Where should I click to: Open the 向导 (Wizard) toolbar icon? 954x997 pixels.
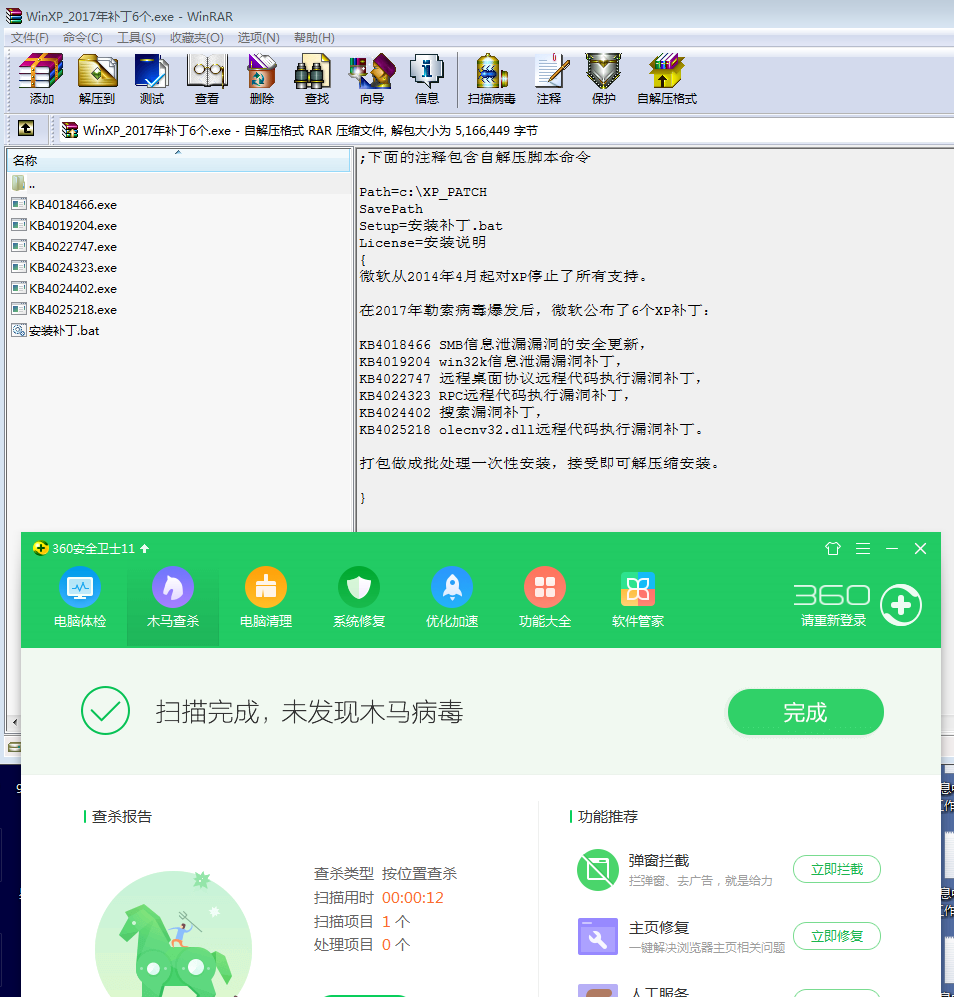point(372,79)
